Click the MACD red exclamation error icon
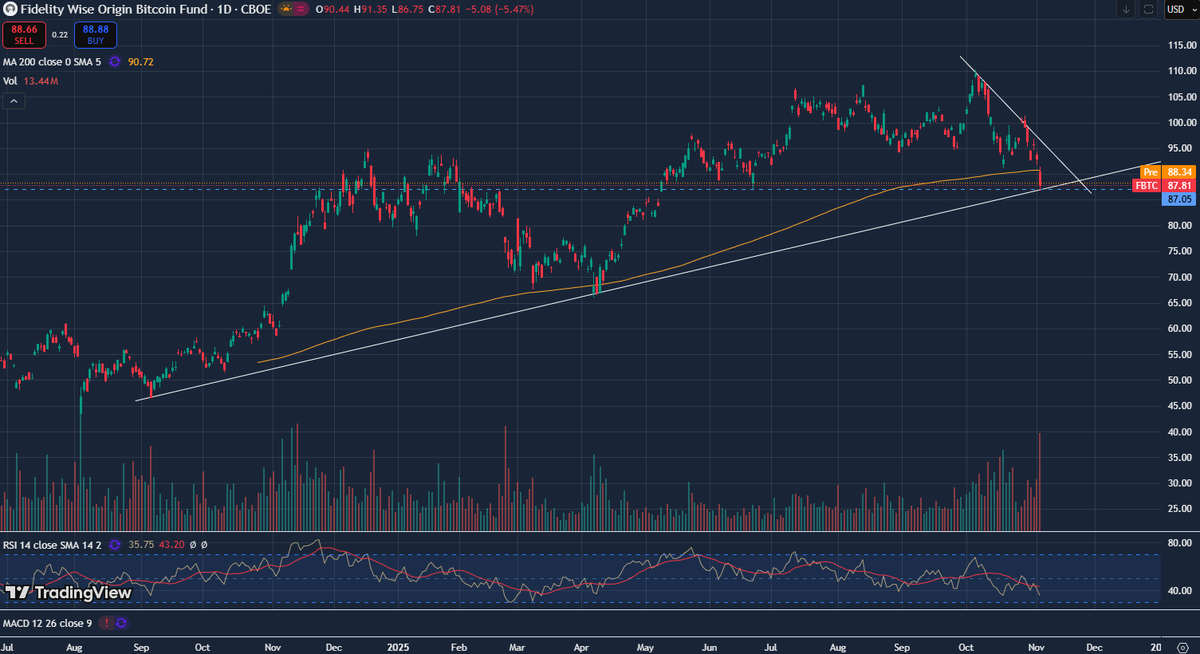1200x654 pixels. tap(105, 622)
